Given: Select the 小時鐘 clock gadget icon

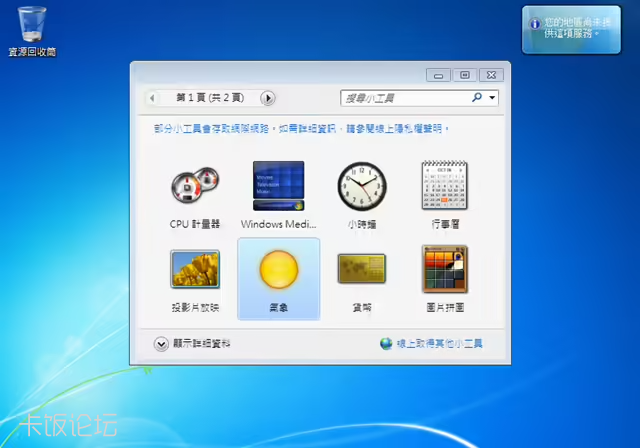Looking at the screenshot, I should click(x=362, y=186).
